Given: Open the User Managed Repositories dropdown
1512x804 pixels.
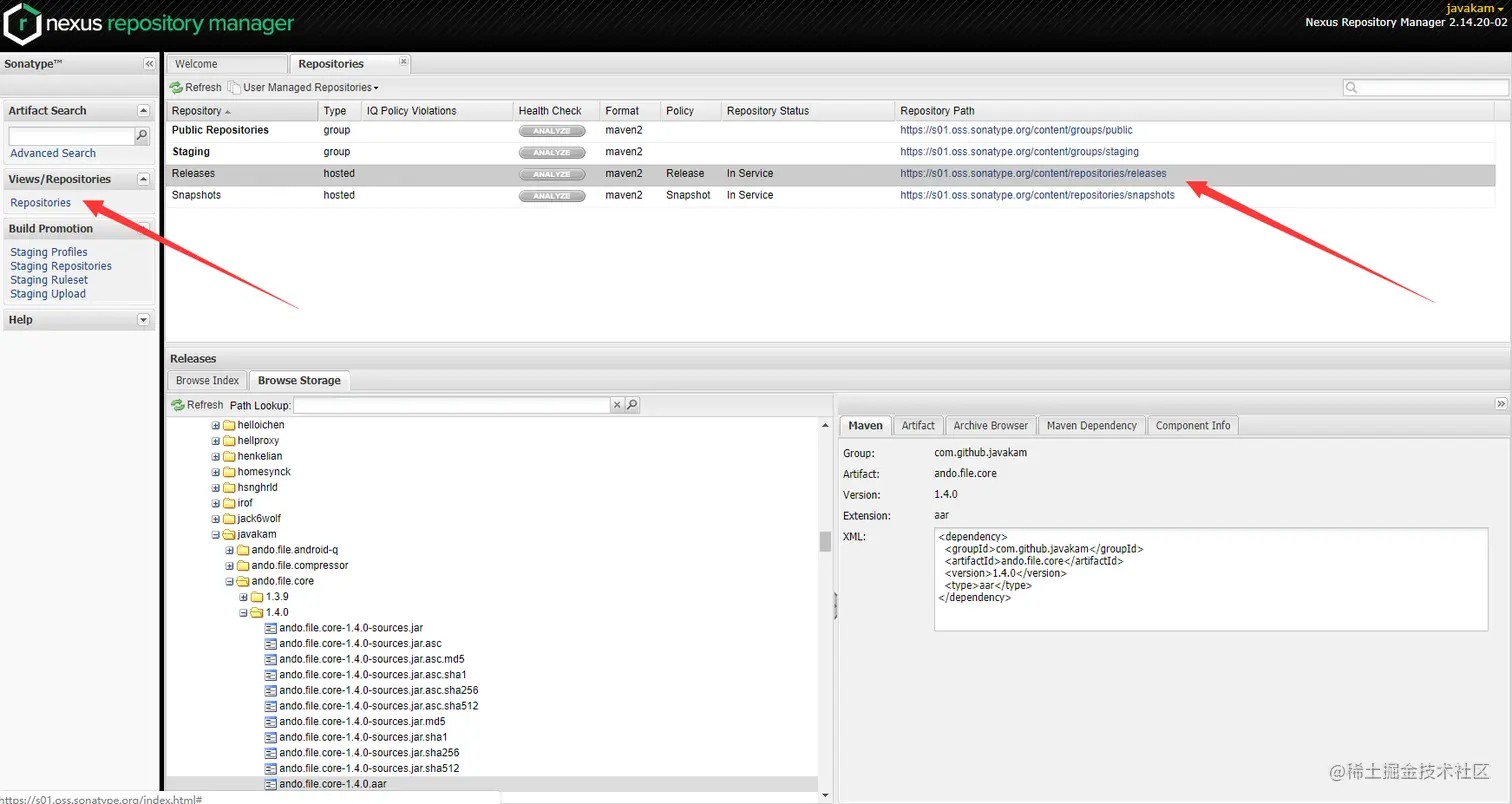Looking at the screenshot, I should tap(304, 88).
